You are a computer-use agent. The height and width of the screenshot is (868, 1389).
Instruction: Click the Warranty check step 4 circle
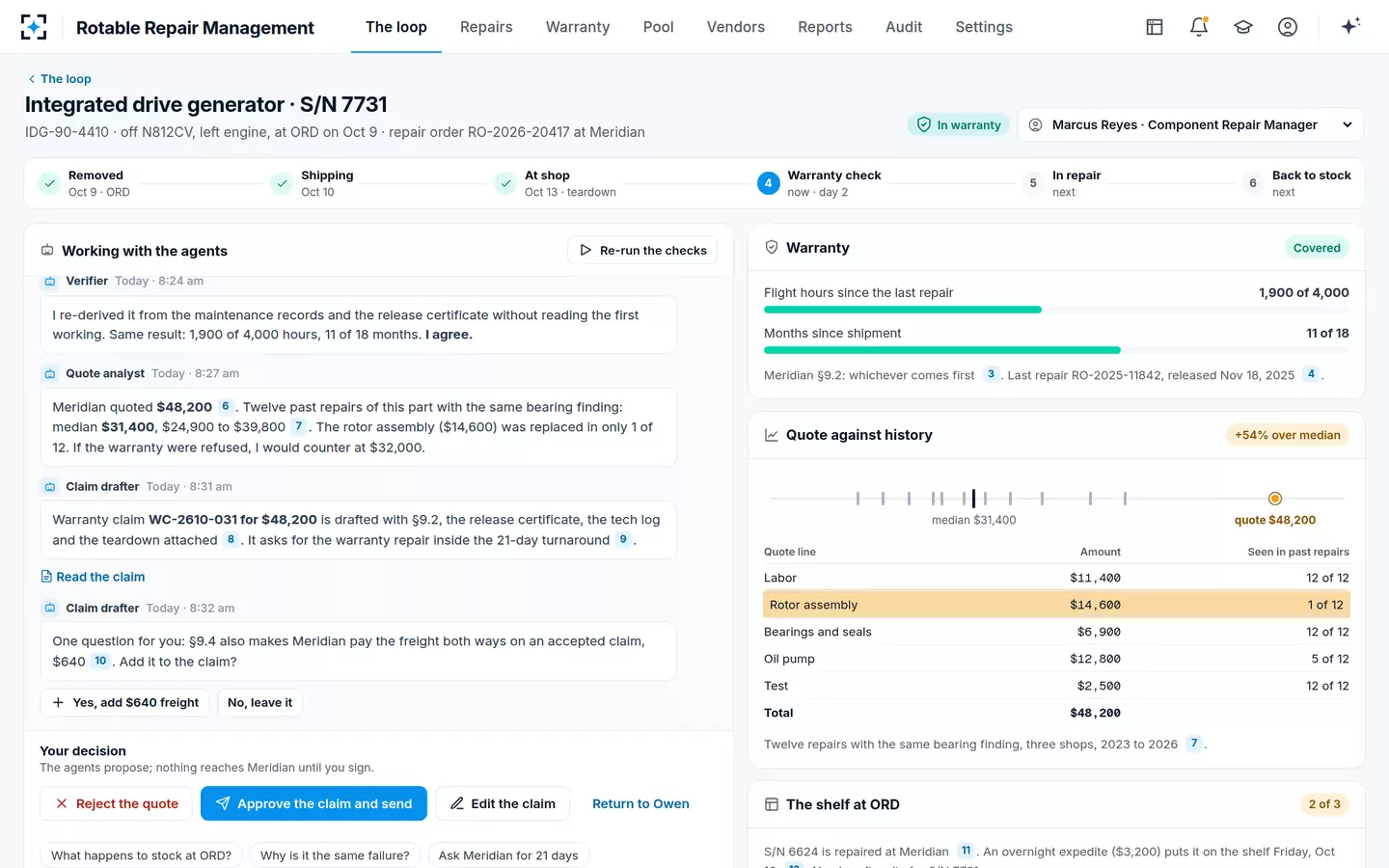769,183
